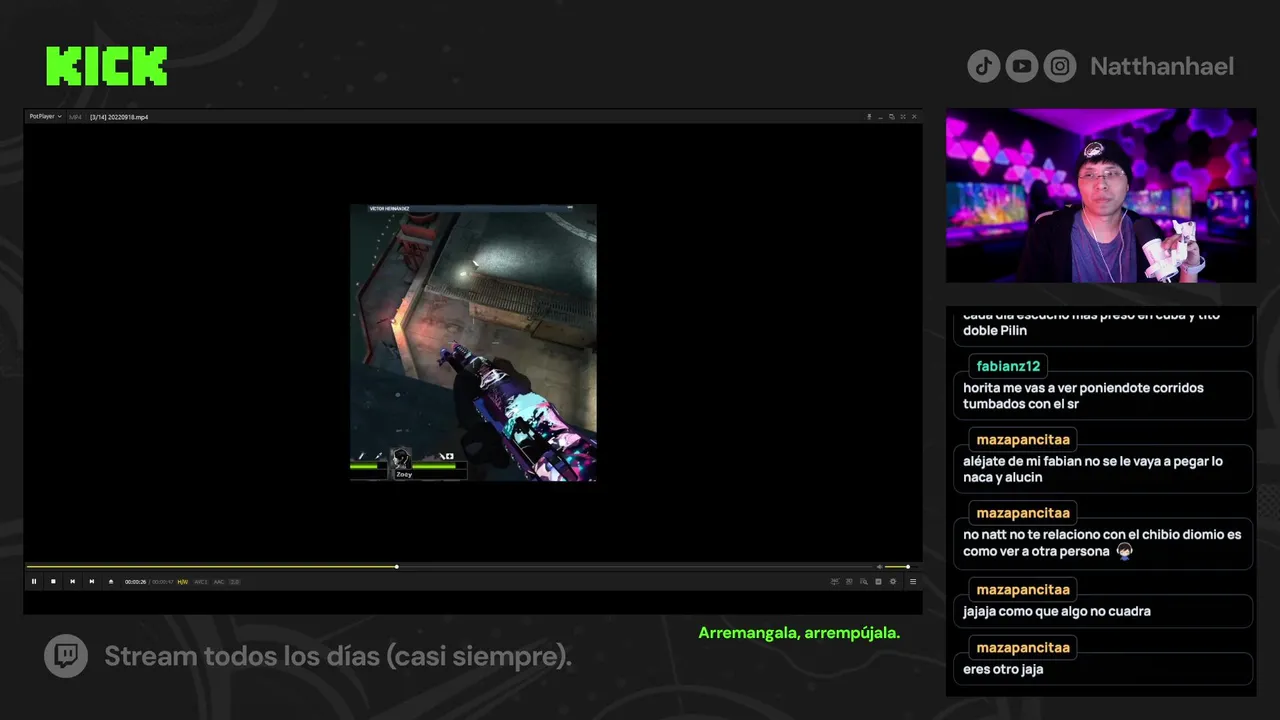Click the KICK logo
This screenshot has height=720, width=1280.
click(107, 66)
